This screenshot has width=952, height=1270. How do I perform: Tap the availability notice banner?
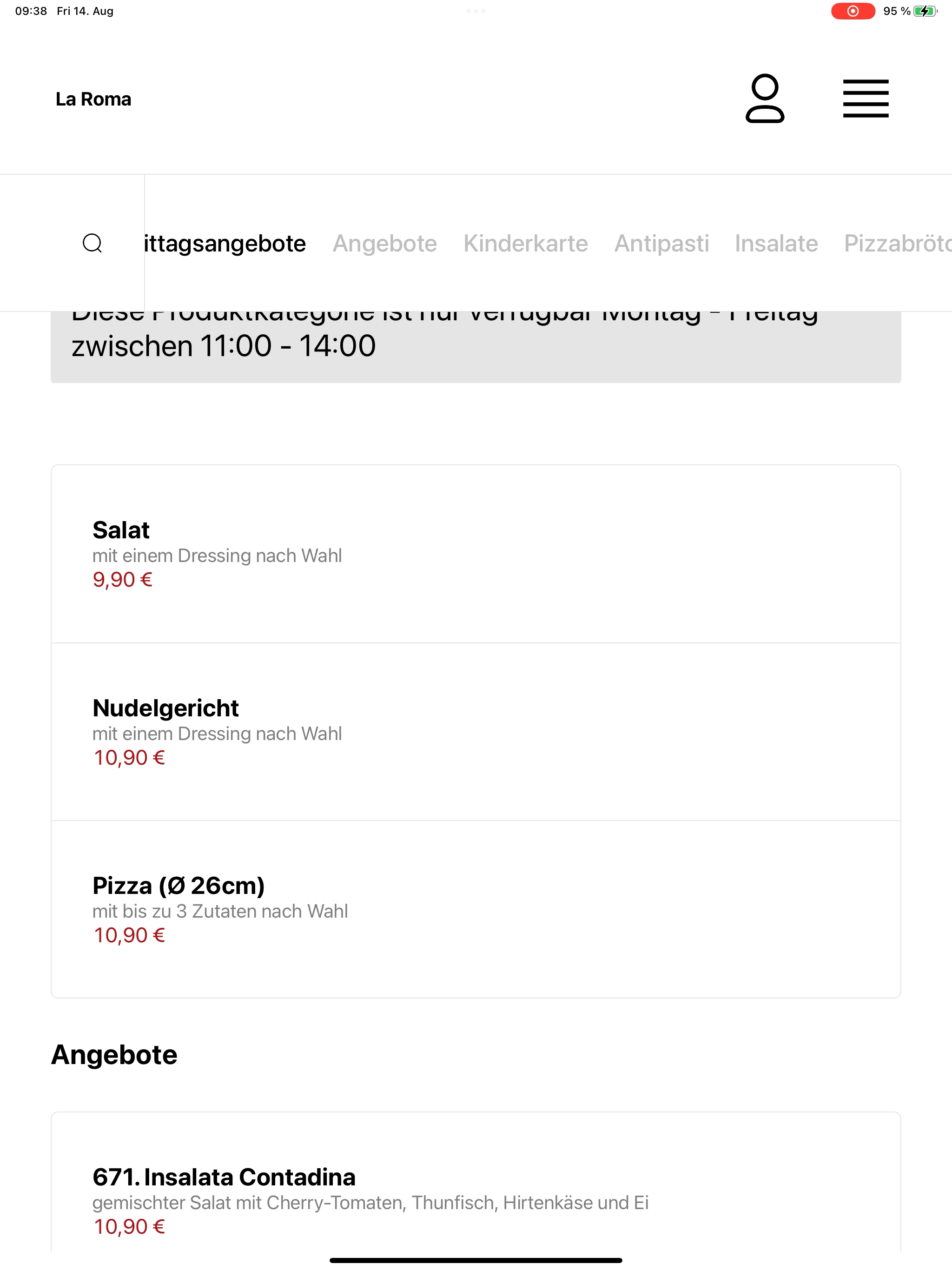[x=476, y=347]
